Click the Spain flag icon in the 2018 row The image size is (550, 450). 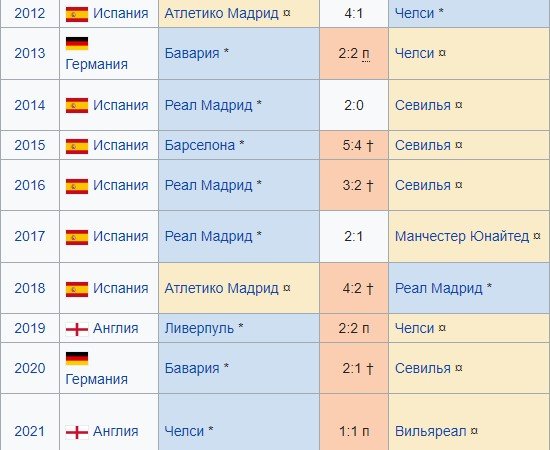click(x=77, y=289)
